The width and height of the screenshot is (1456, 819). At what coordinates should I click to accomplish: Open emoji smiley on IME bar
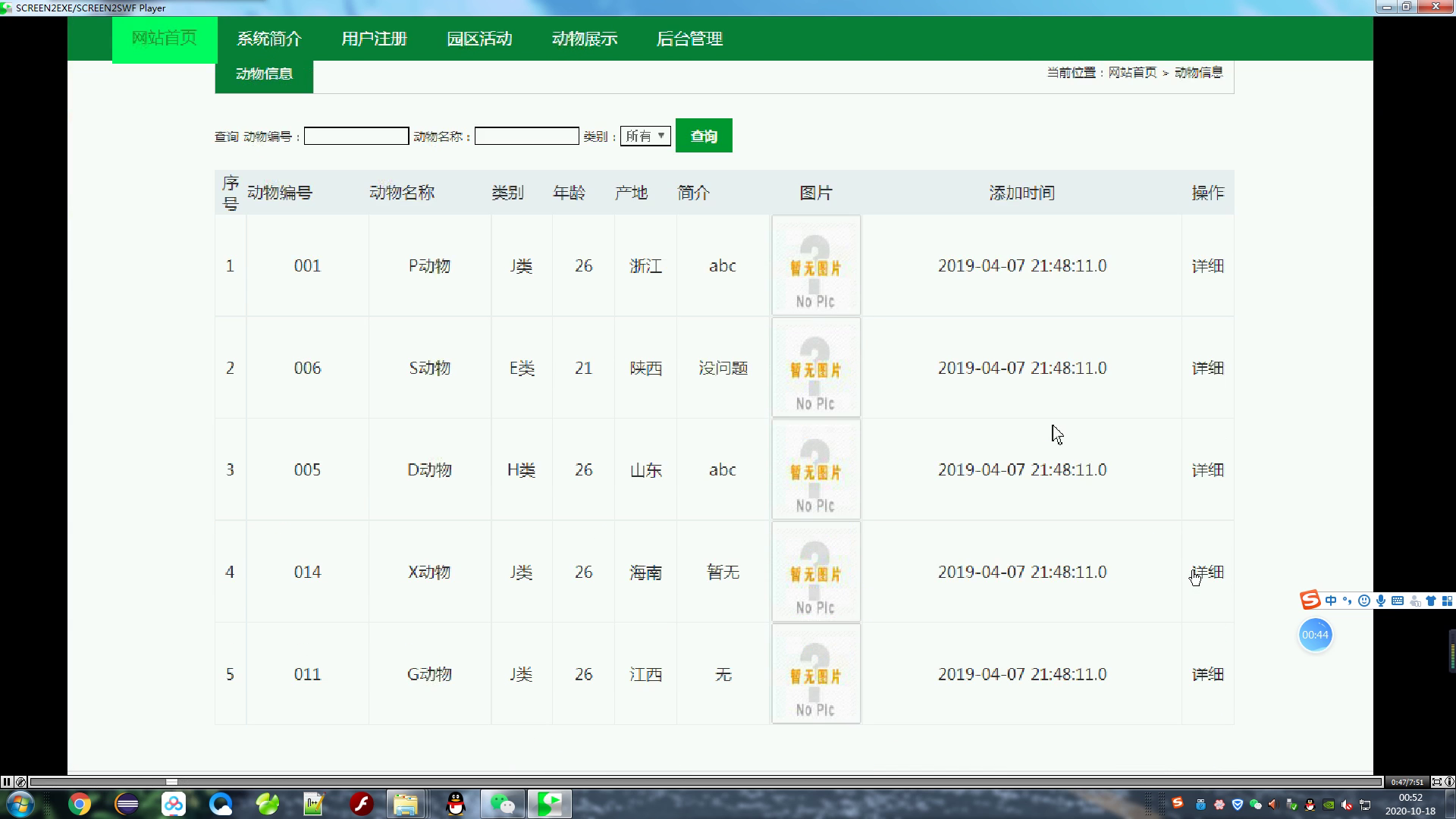click(1364, 601)
